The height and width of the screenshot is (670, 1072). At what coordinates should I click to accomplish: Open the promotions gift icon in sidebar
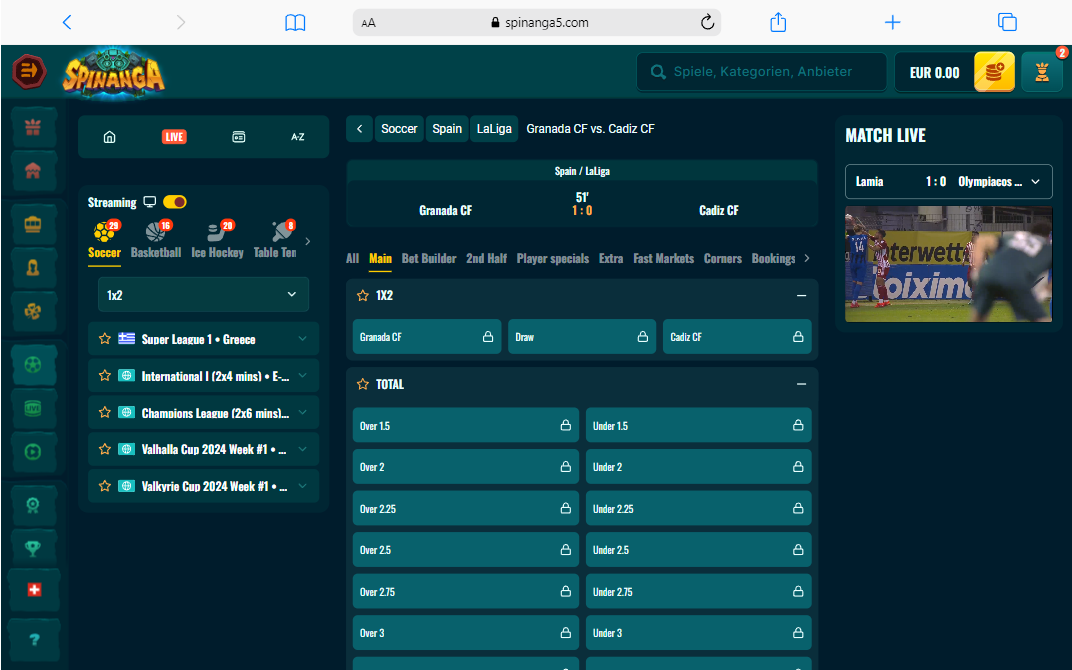click(x=34, y=126)
